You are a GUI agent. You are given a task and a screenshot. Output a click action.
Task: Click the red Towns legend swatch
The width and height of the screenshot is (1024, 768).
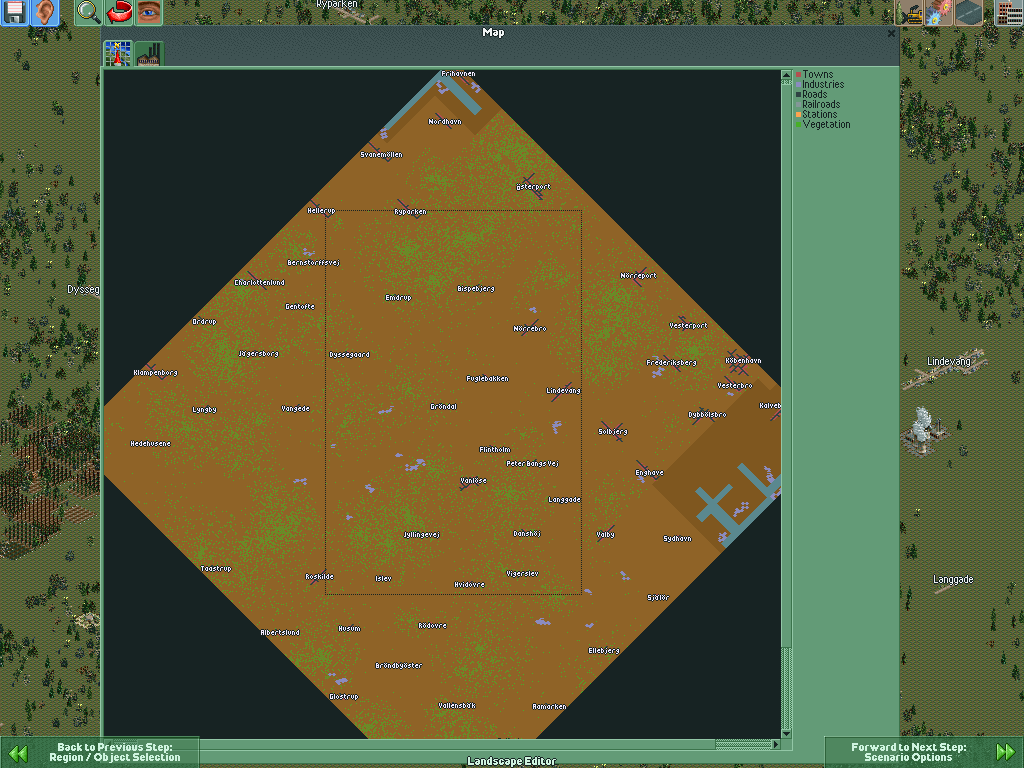pyautogui.click(x=798, y=74)
